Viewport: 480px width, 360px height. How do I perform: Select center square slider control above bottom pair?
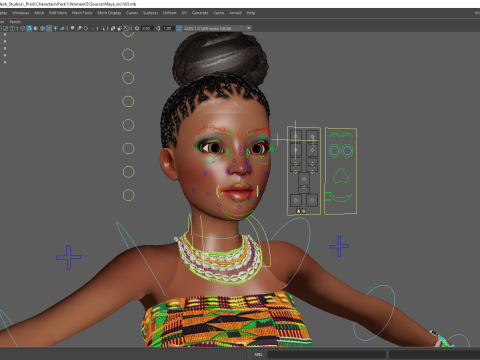(x=304, y=179)
